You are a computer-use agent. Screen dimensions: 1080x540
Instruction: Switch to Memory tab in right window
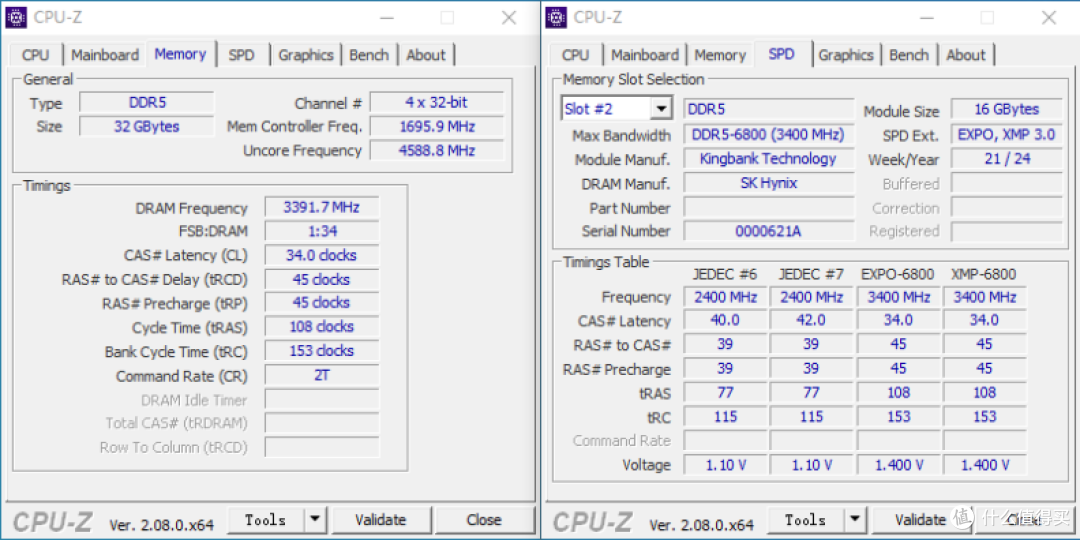pyautogui.click(x=720, y=55)
